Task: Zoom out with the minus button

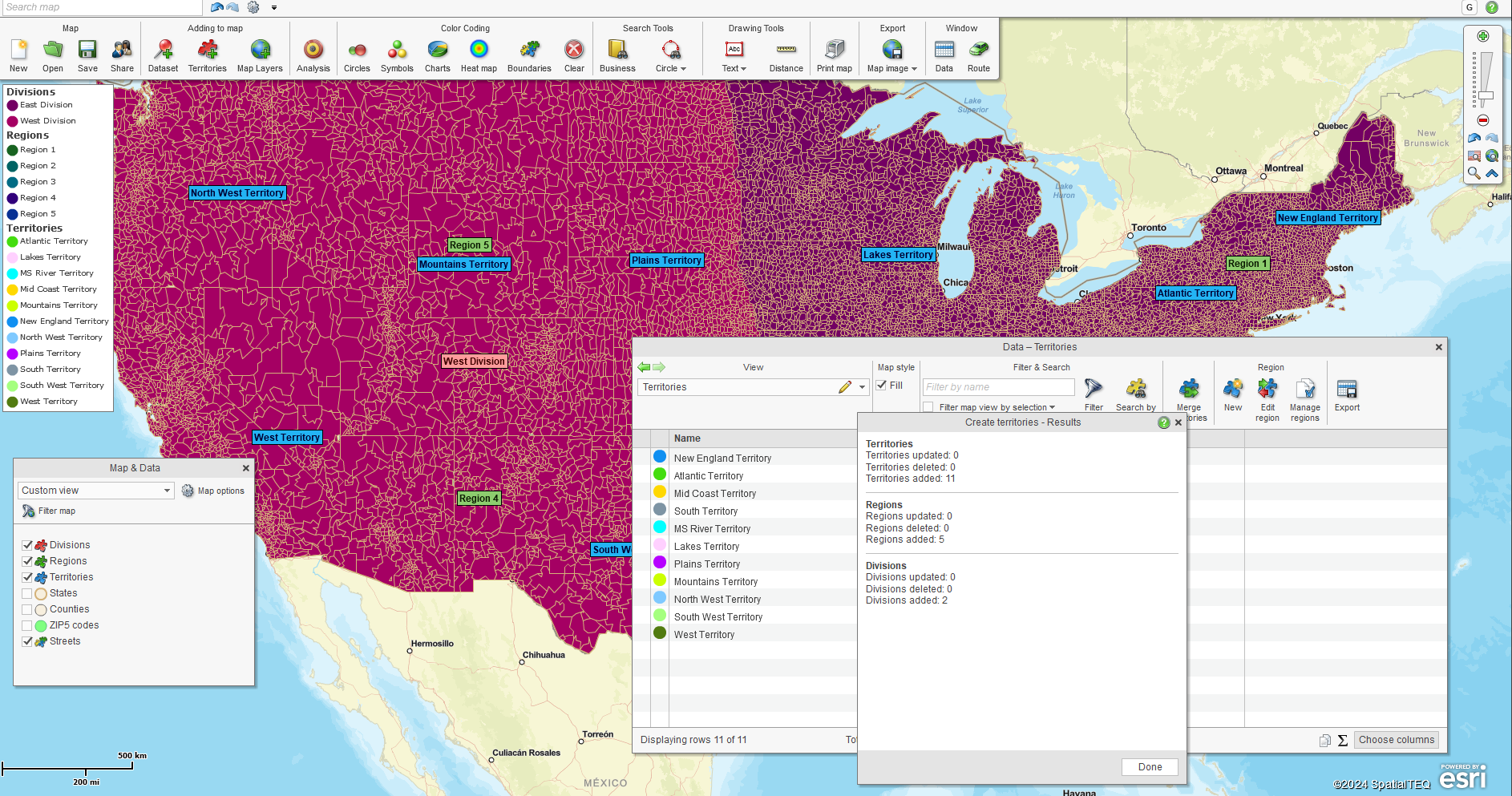Action: pyautogui.click(x=1483, y=120)
